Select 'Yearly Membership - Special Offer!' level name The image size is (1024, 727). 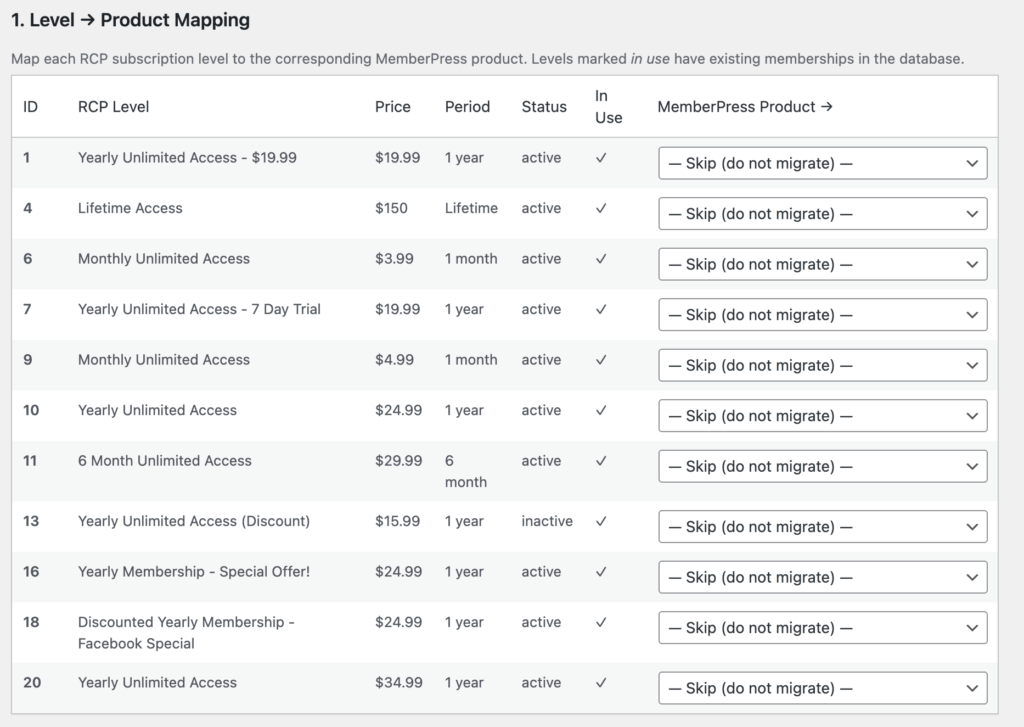(194, 572)
